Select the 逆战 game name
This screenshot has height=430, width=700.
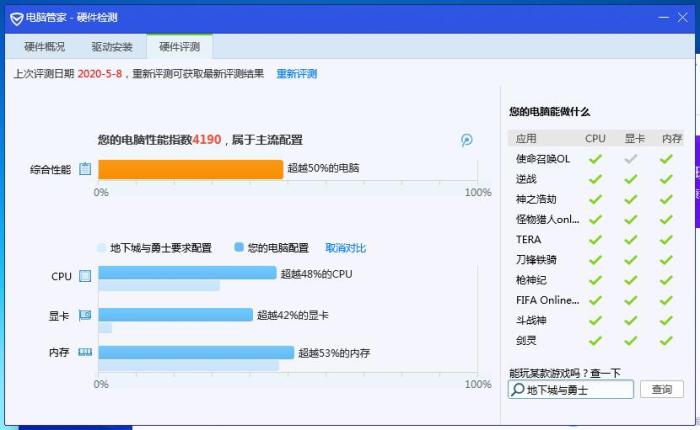526,179
